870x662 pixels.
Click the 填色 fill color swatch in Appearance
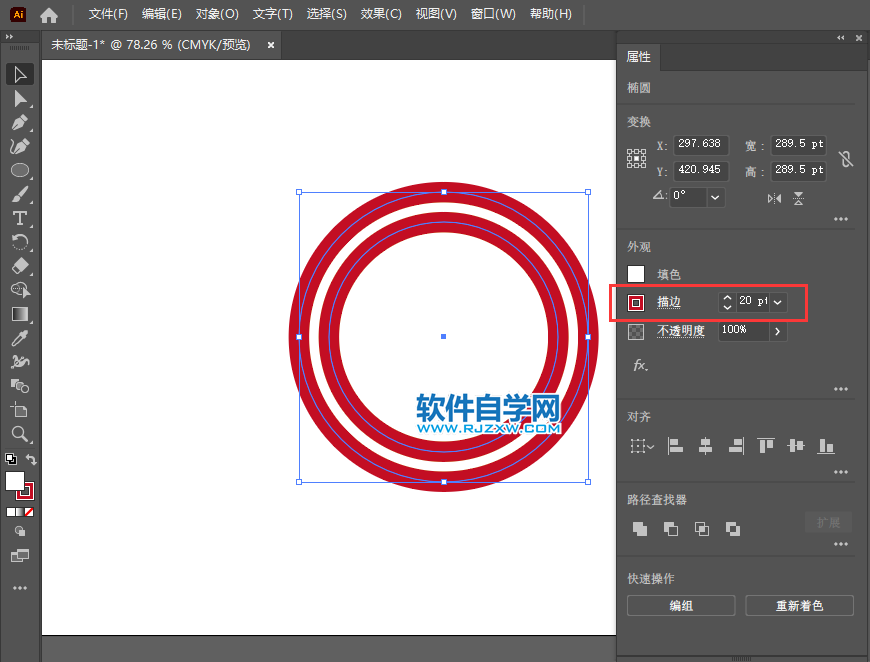click(x=636, y=274)
